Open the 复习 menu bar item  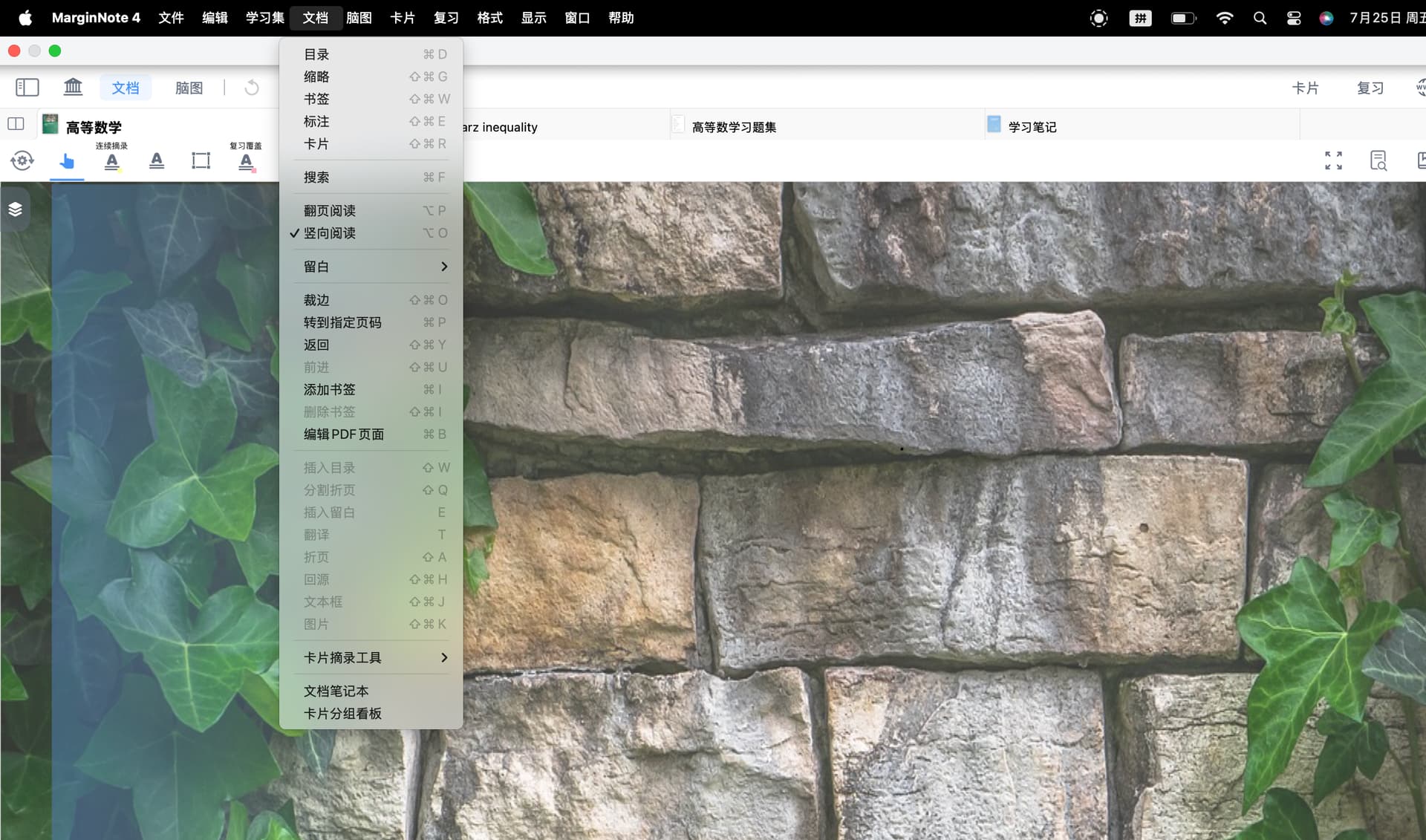click(x=446, y=18)
